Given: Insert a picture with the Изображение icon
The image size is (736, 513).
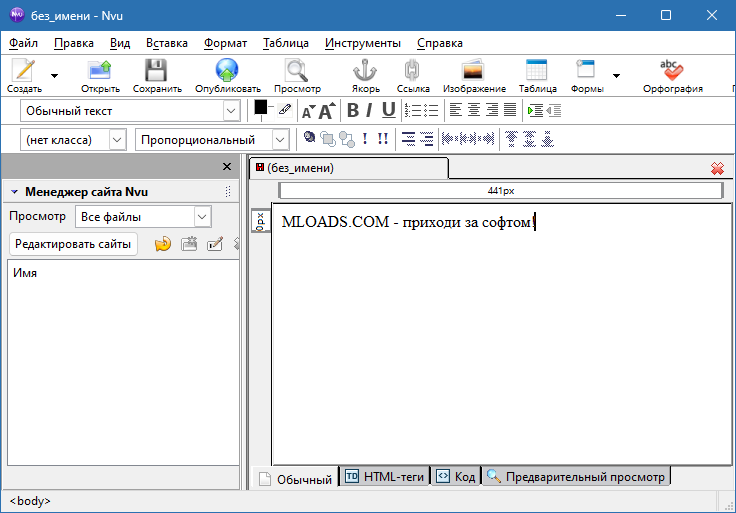Looking at the screenshot, I should [473, 70].
